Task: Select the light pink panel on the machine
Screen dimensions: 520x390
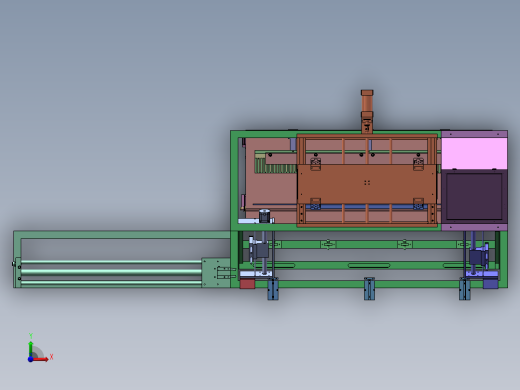Action: click(x=474, y=154)
